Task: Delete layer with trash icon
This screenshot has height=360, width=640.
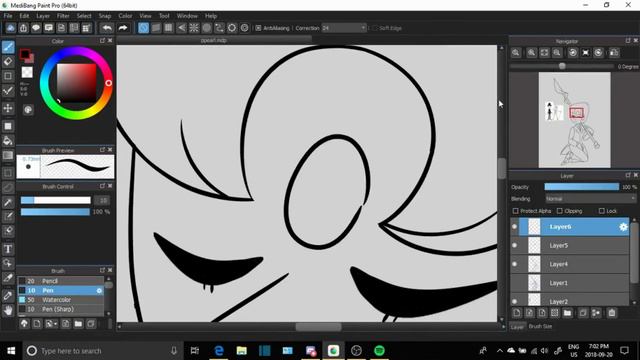Action: click(611, 313)
